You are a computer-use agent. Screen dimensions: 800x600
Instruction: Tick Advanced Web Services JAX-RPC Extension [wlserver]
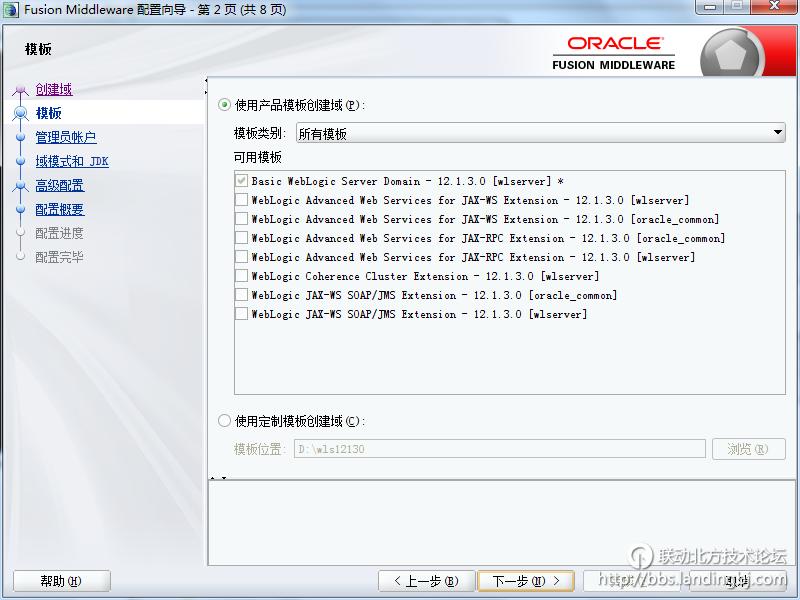tap(241, 257)
